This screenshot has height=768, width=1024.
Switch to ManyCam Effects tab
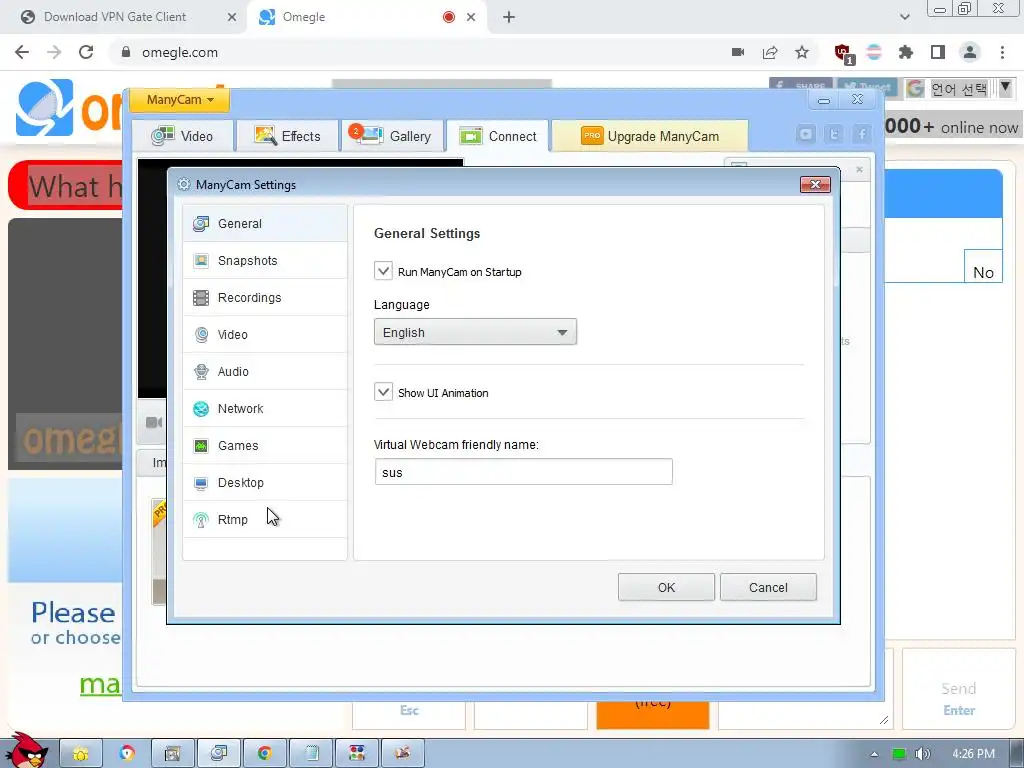coord(287,136)
